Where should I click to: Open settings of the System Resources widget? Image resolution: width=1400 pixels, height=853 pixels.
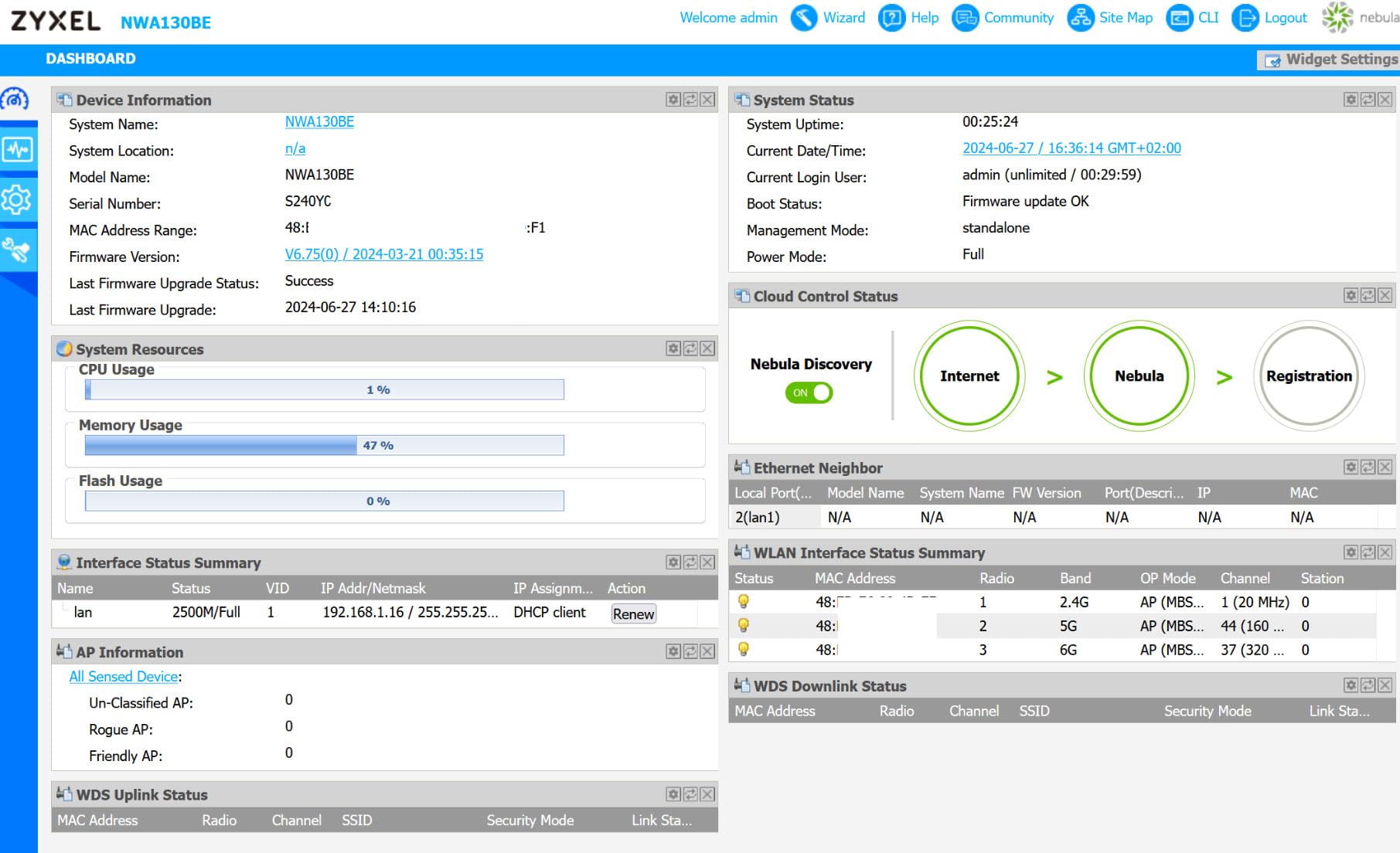[673, 348]
